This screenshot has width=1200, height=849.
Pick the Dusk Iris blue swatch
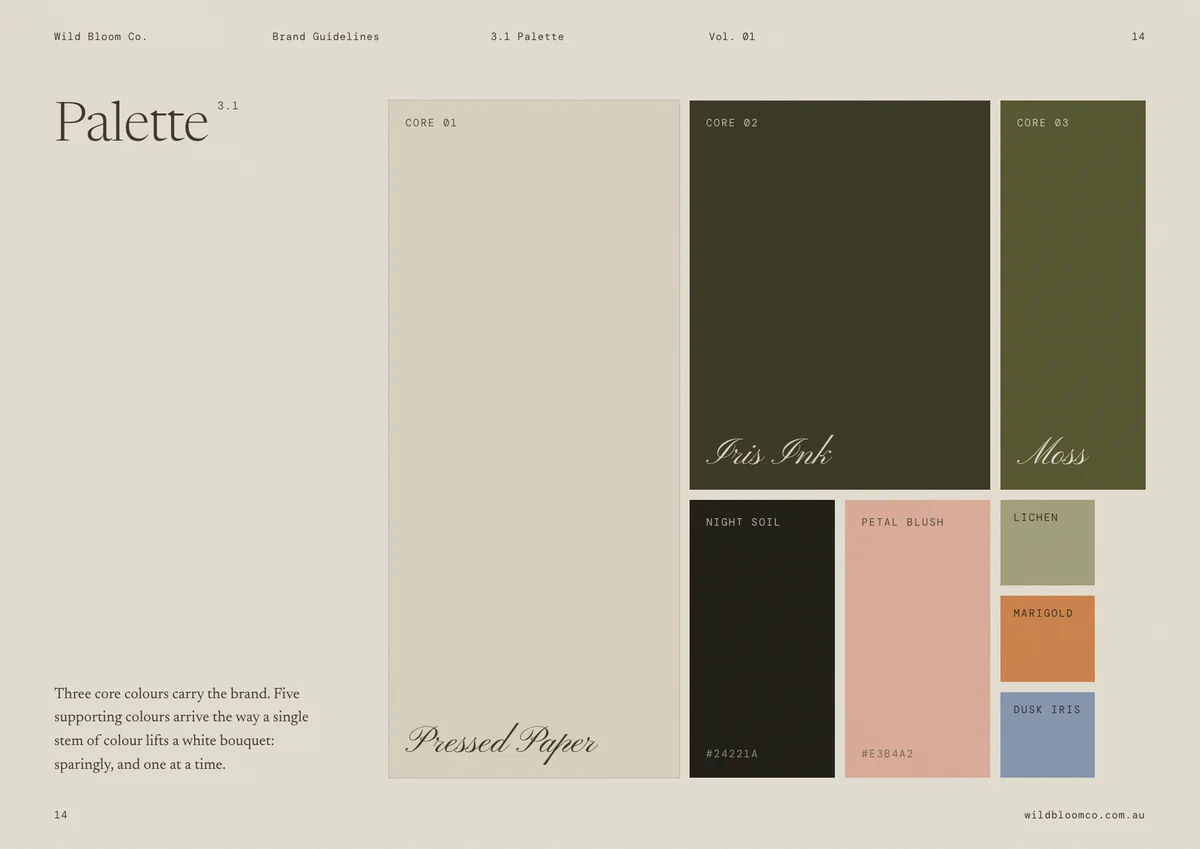[x=1047, y=735]
